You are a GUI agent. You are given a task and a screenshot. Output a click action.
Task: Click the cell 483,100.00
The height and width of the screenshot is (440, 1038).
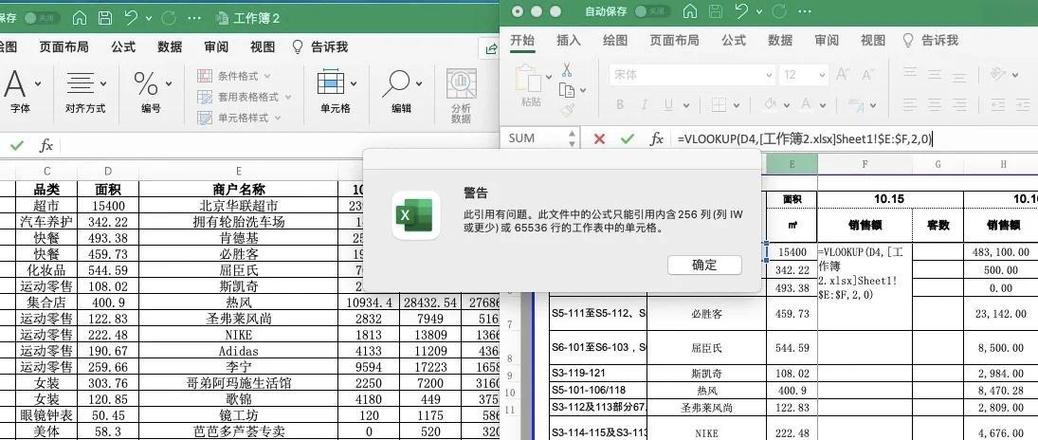1001,252
